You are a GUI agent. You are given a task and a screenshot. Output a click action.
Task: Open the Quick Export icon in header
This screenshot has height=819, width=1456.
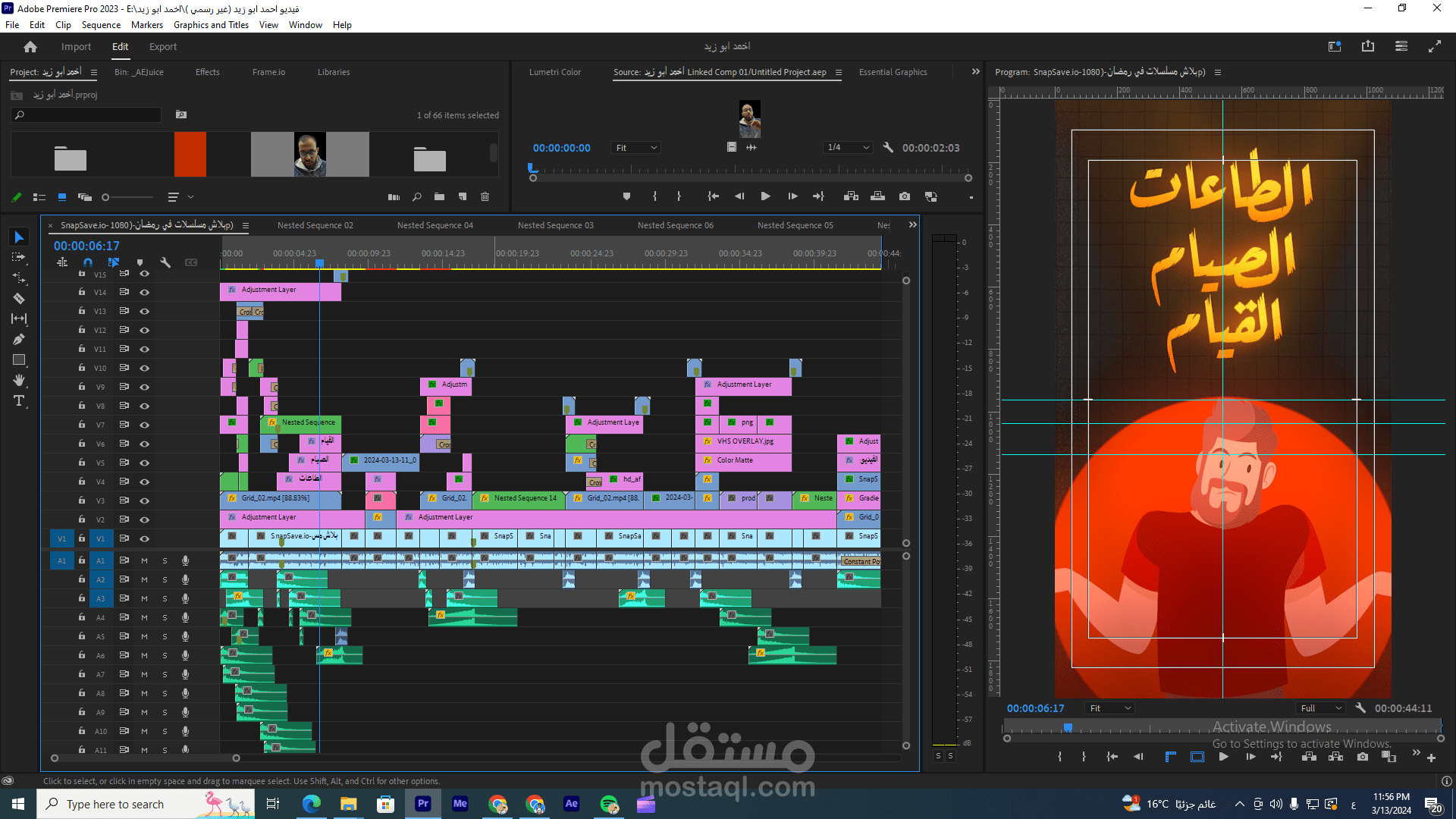(1367, 46)
